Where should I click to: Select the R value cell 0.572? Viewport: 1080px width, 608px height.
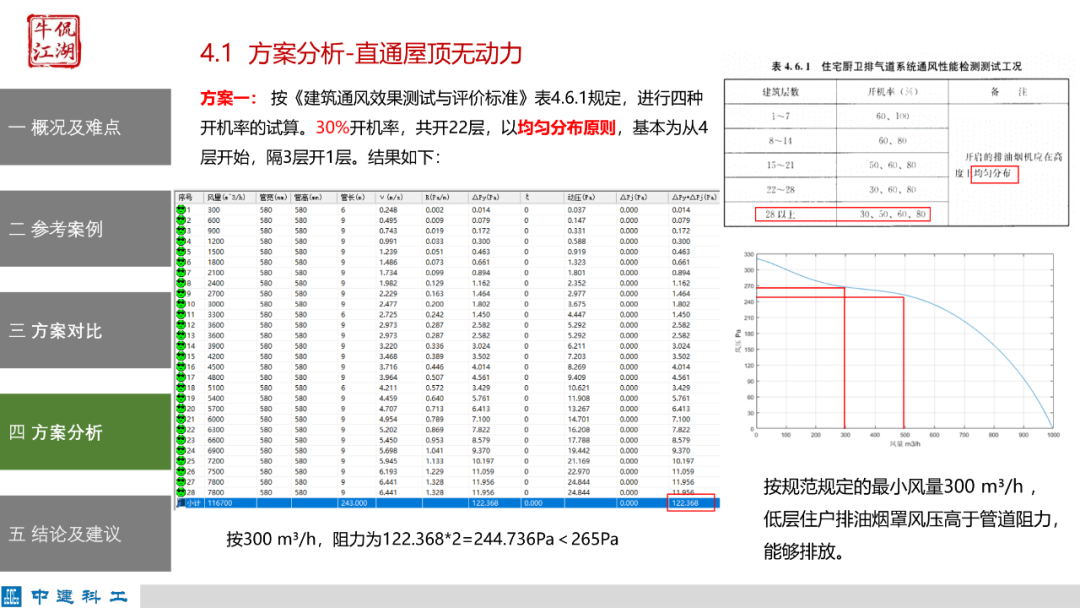(435, 388)
